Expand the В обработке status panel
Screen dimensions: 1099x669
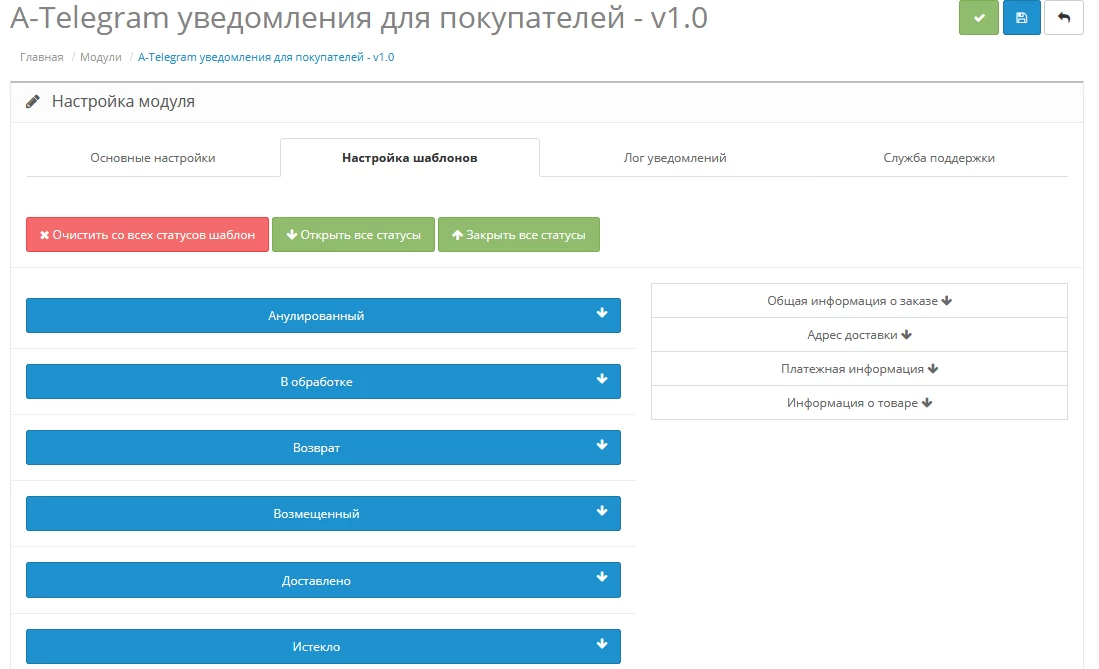coord(323,381)
